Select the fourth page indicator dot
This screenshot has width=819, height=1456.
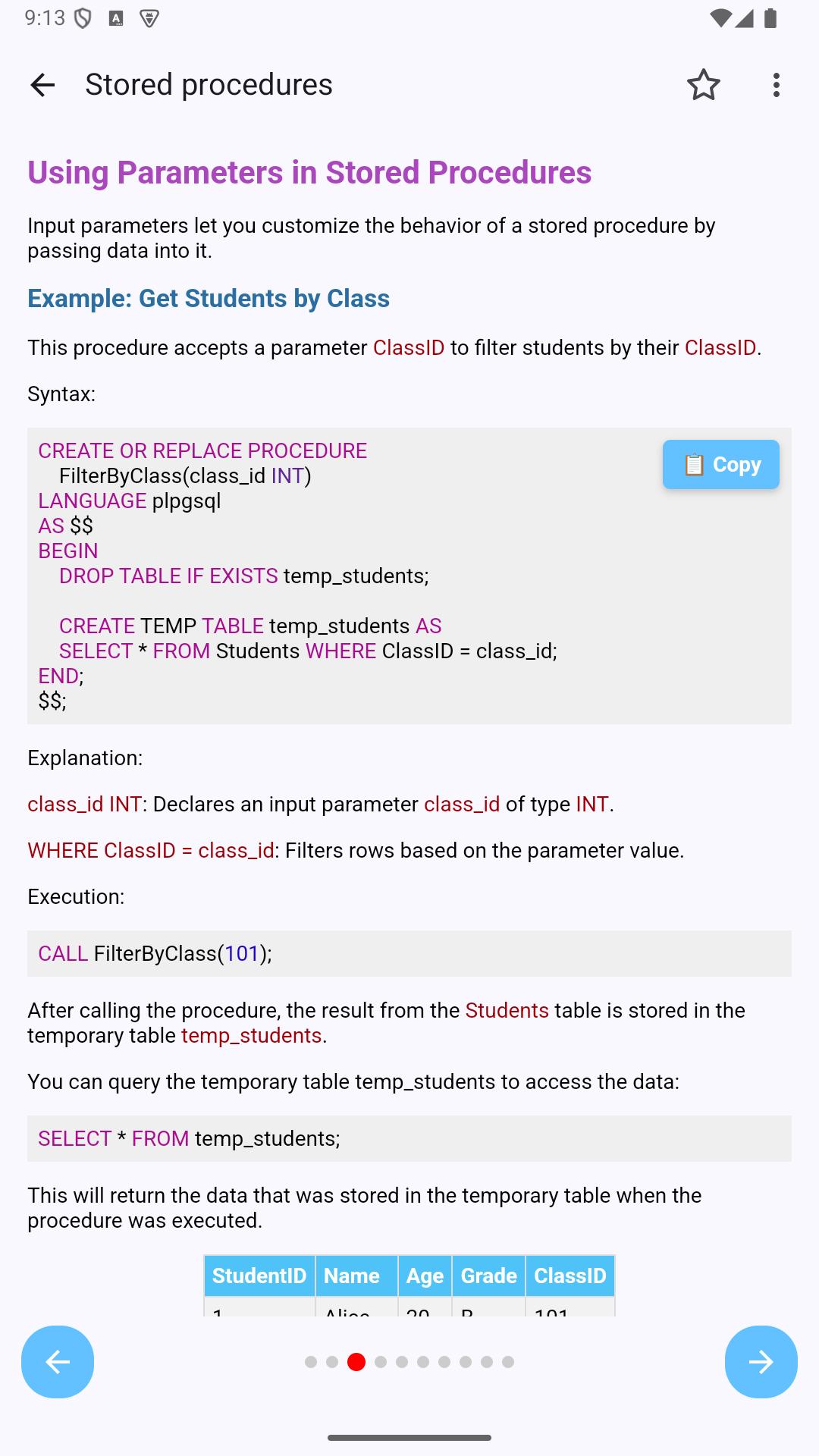pyautogui.click(x=381, y=1362)
